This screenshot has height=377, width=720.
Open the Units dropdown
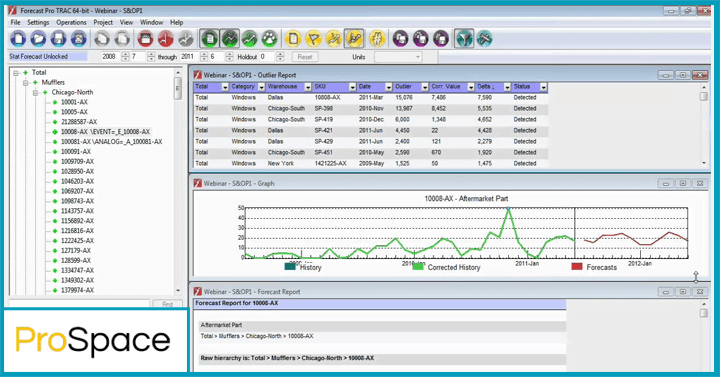[398, 57]
